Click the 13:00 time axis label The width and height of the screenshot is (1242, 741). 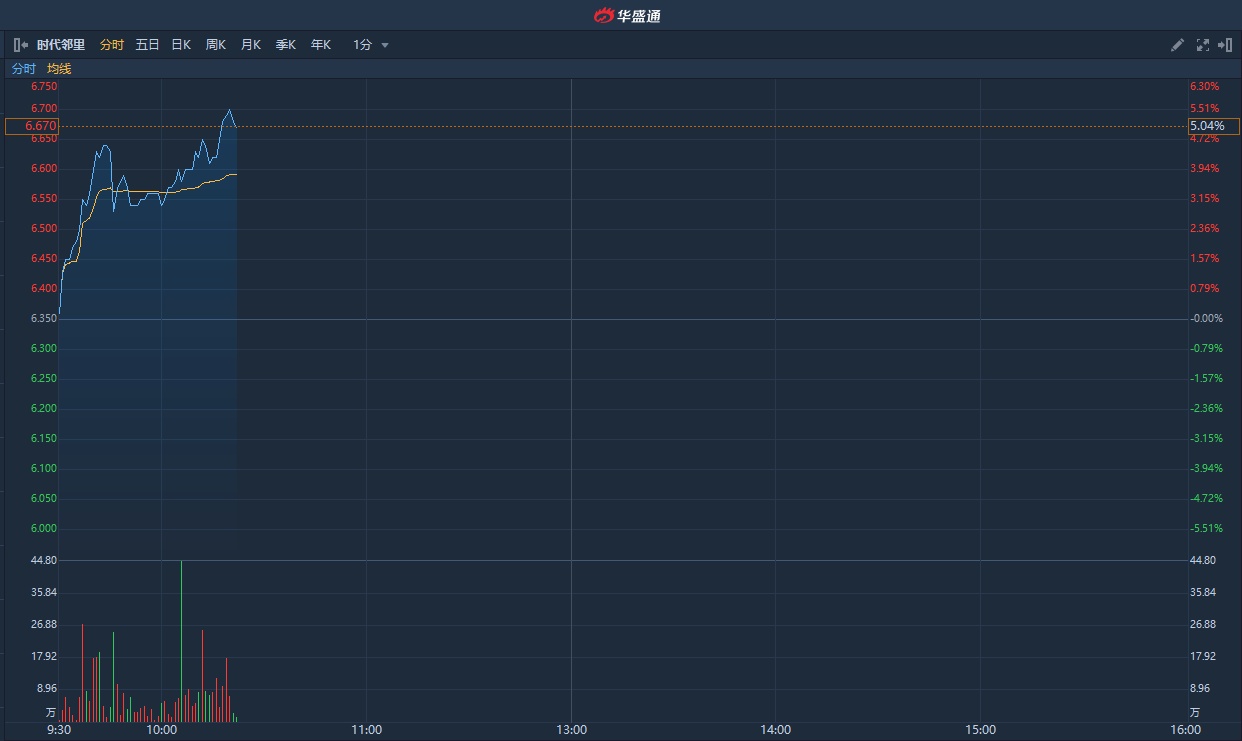(571, 730)
